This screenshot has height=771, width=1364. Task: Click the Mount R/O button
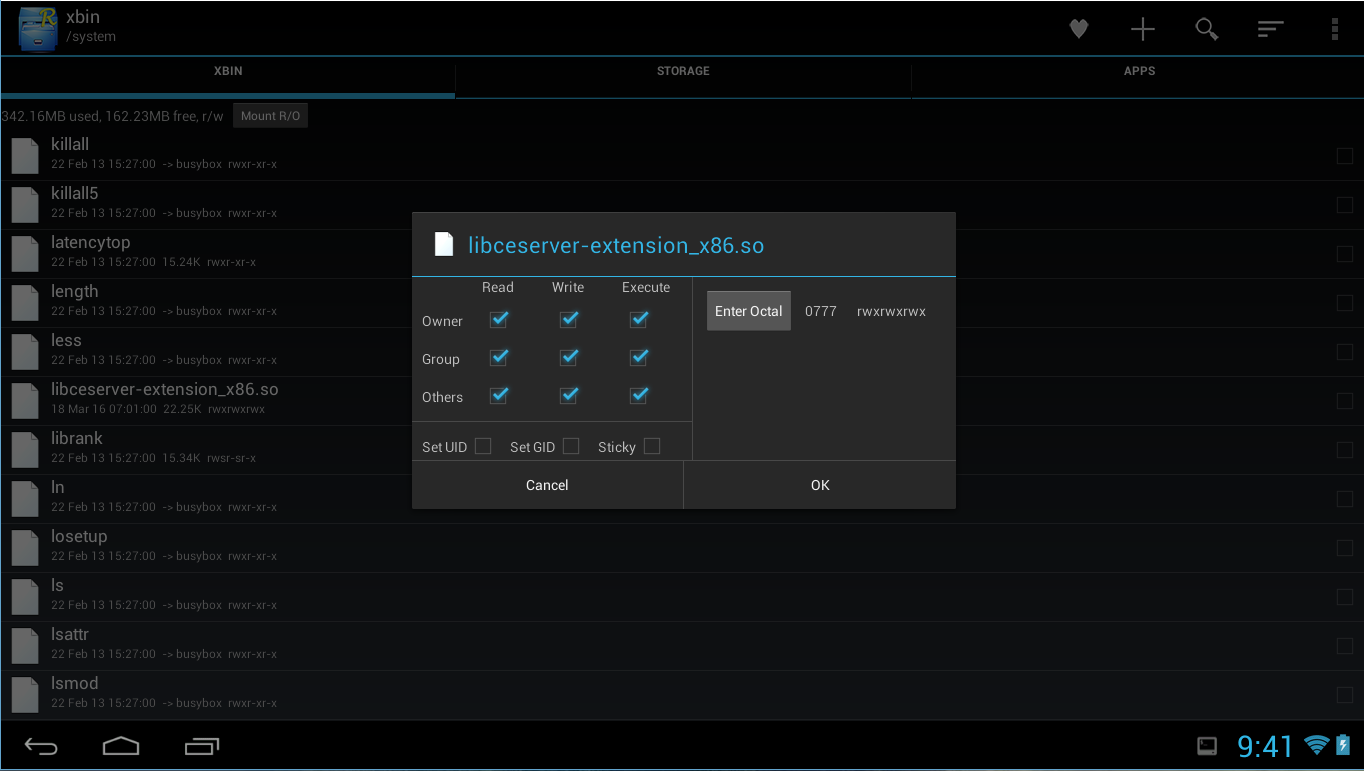(270, 116)
